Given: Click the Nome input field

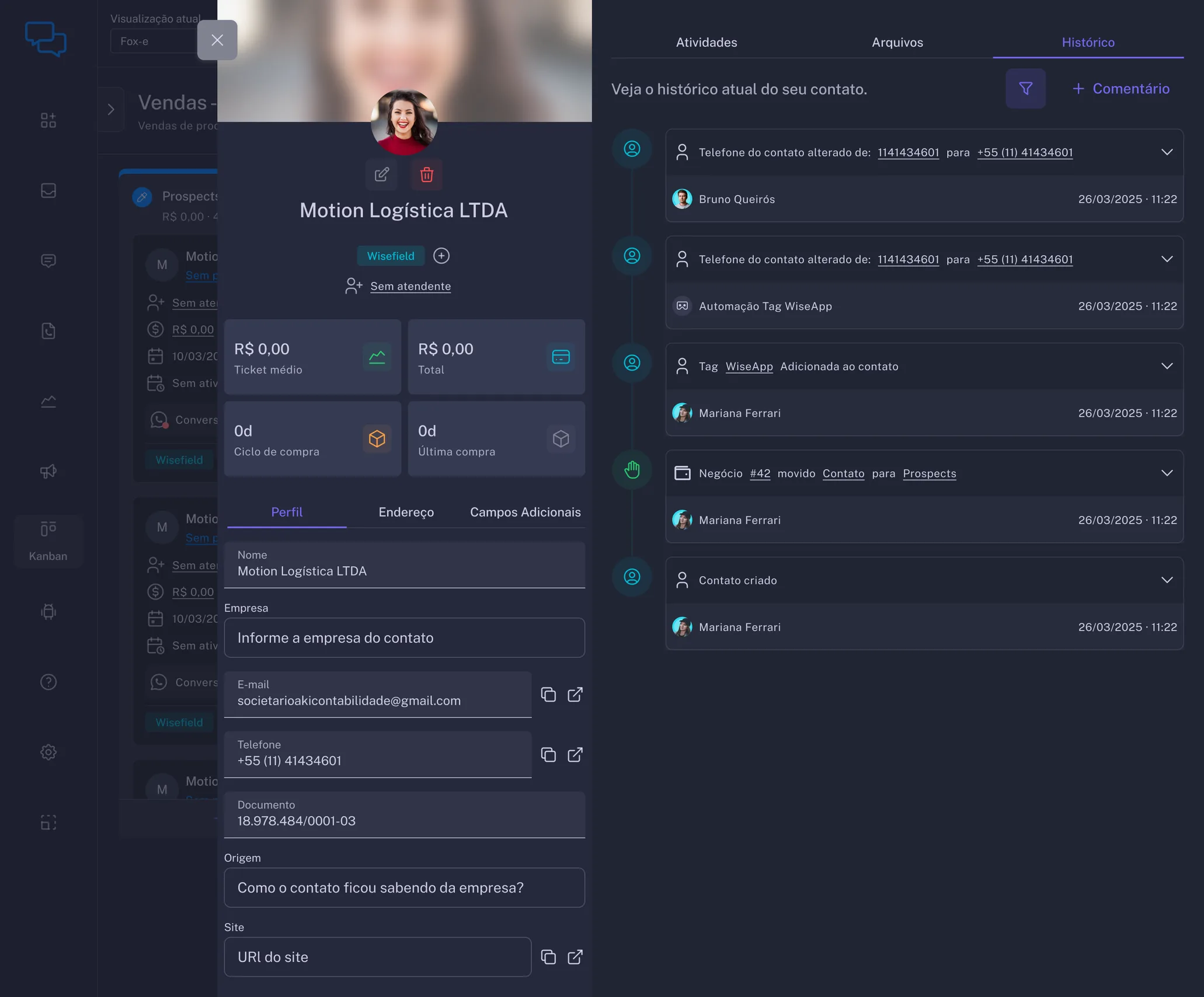Looking at the screenshot, I should (x=405, y=564).
